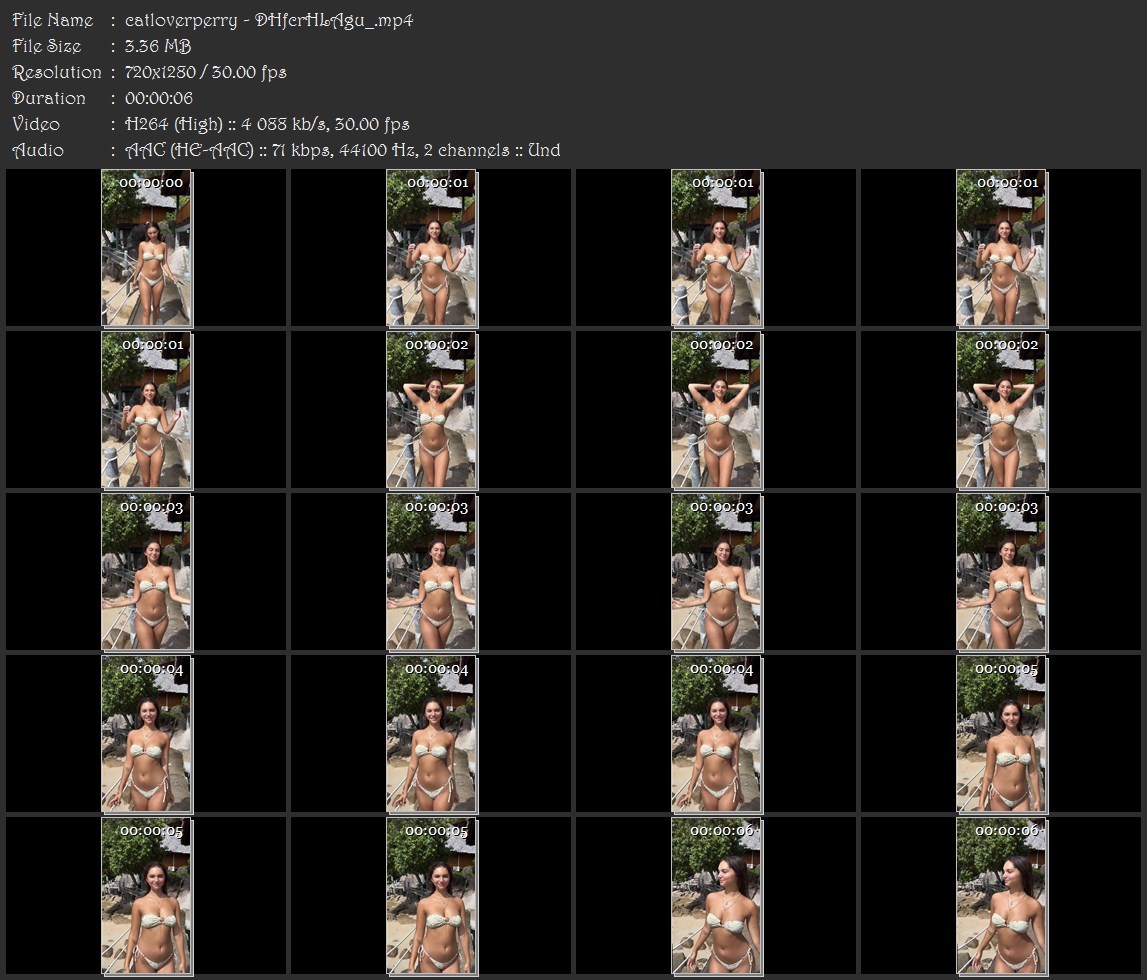Viewport: 1147px width, 980px height.
Task: Open the third-row second-column thumbnail stamped 00:00:03
Action: coord(432,572)
